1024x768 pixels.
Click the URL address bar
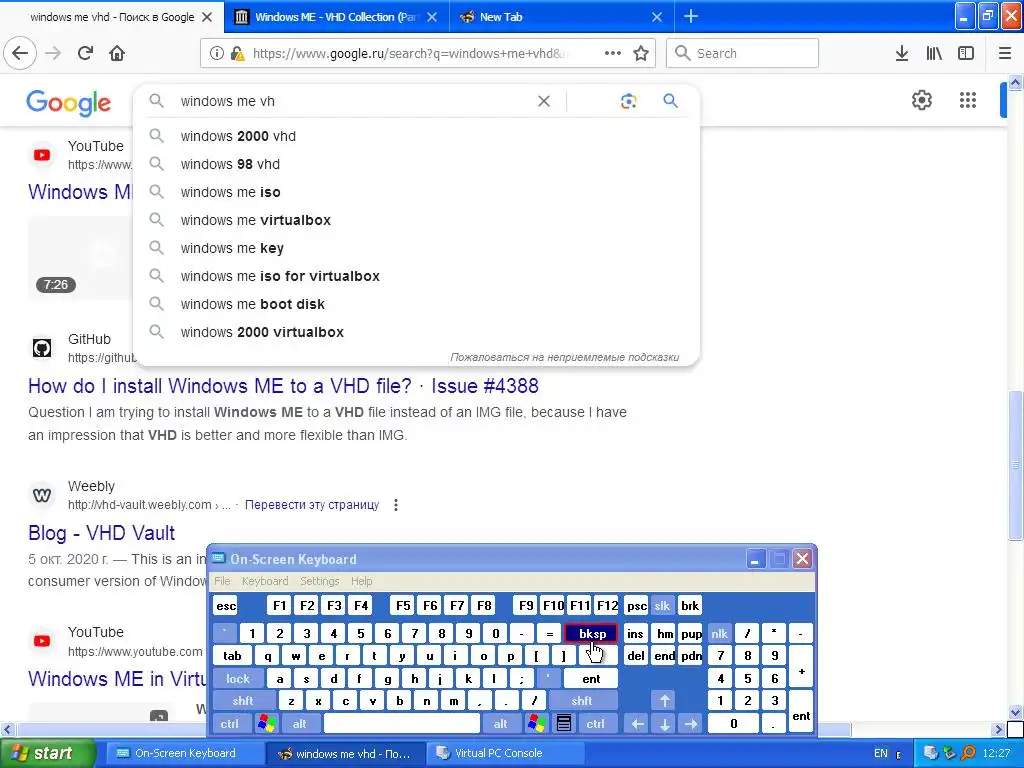click(x=408, y=53)
